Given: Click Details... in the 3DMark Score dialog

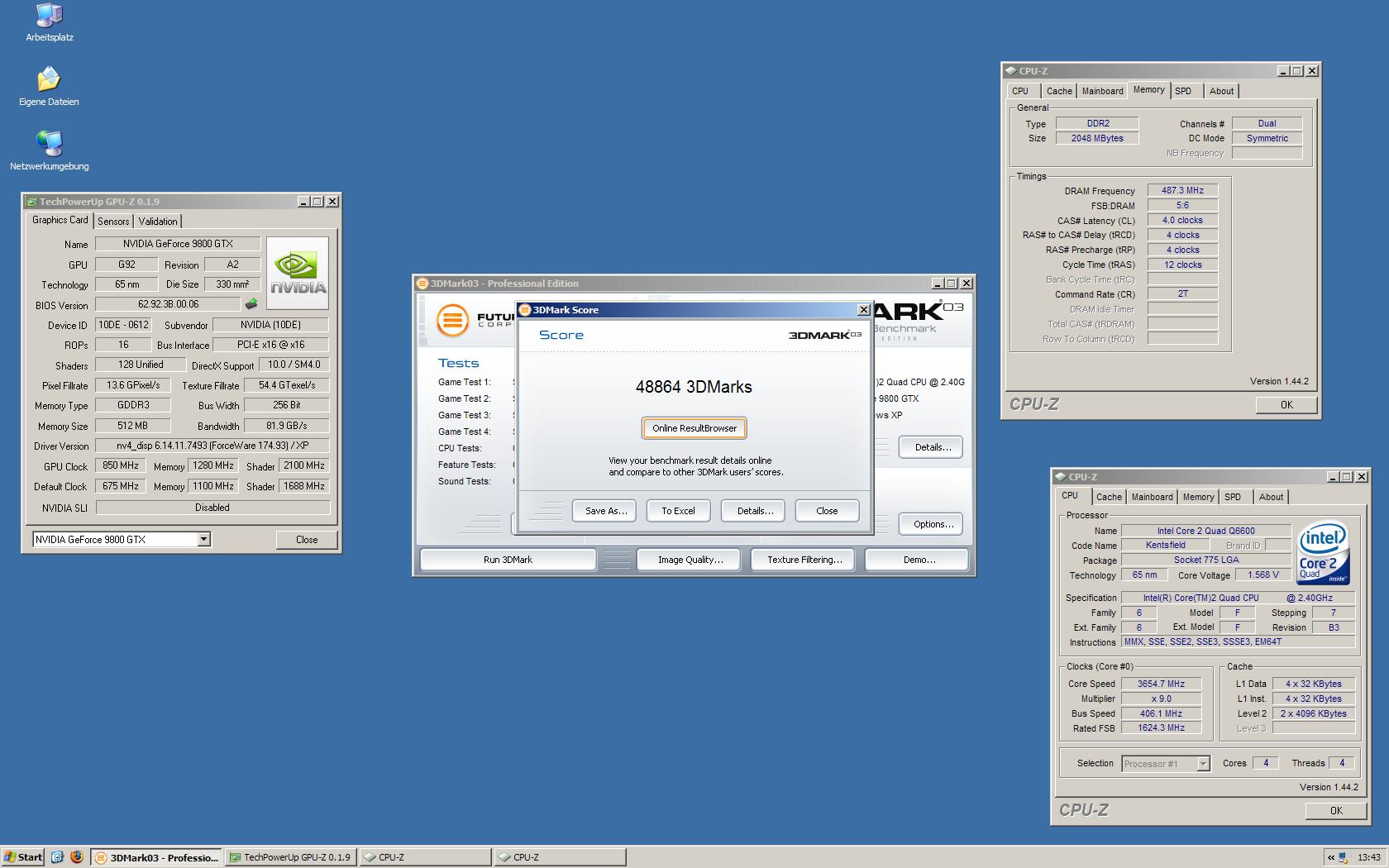Looking at the screenshot, I should click(755, 511).
